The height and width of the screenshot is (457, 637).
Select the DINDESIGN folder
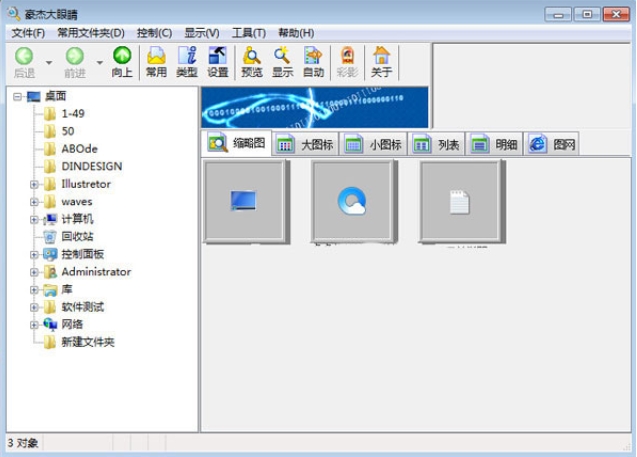click(x=92, y=166)
